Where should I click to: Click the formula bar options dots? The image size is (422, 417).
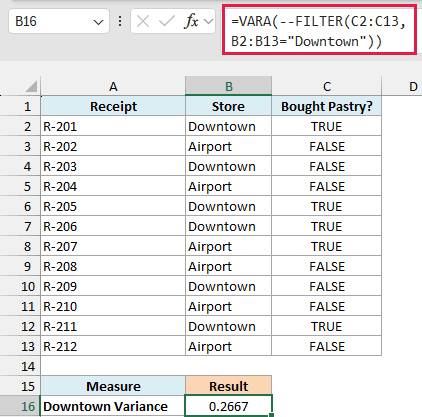120,21
